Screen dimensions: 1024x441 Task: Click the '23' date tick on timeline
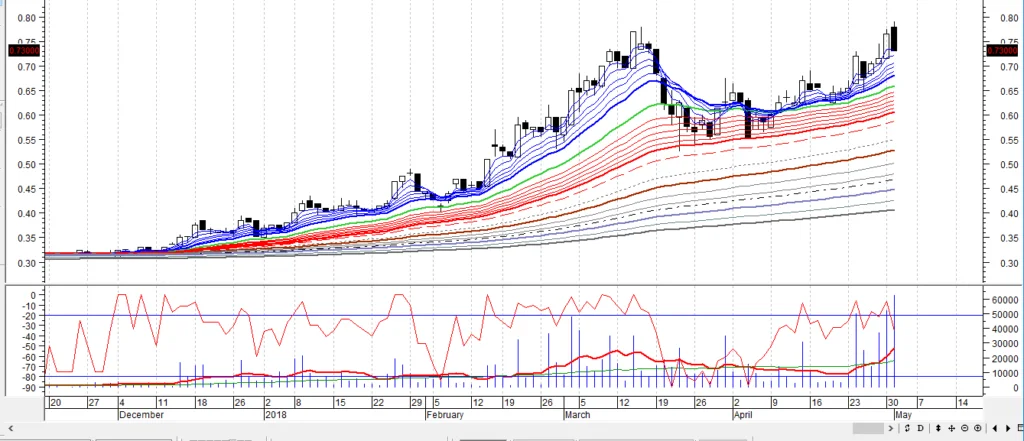[x=854, y=402]
